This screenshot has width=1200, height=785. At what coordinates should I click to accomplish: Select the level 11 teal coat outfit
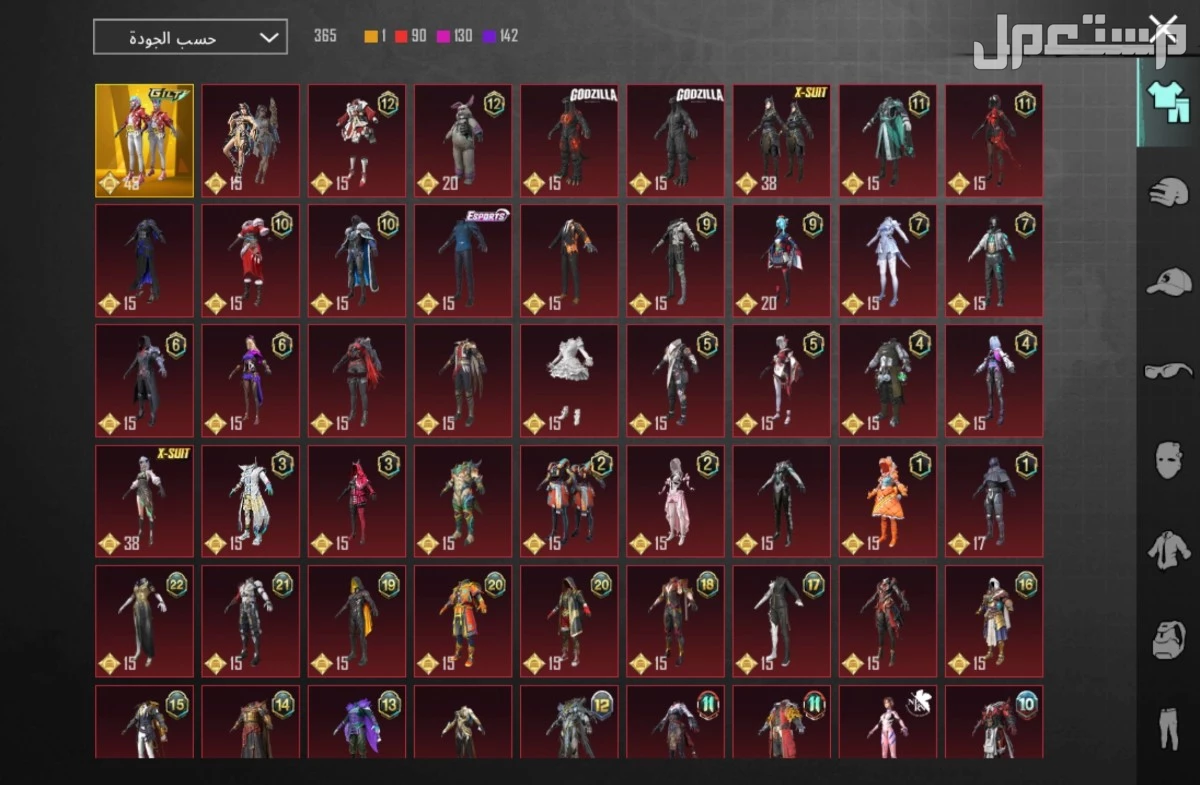[x=888, y=140]
